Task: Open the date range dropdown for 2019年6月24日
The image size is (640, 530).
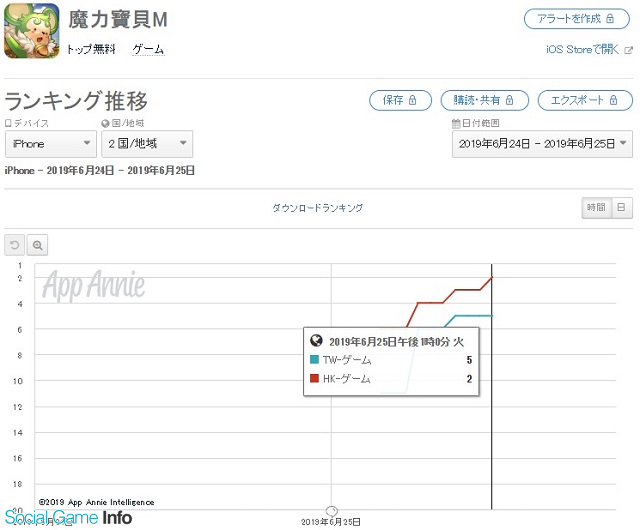Action: click(542, 144)
